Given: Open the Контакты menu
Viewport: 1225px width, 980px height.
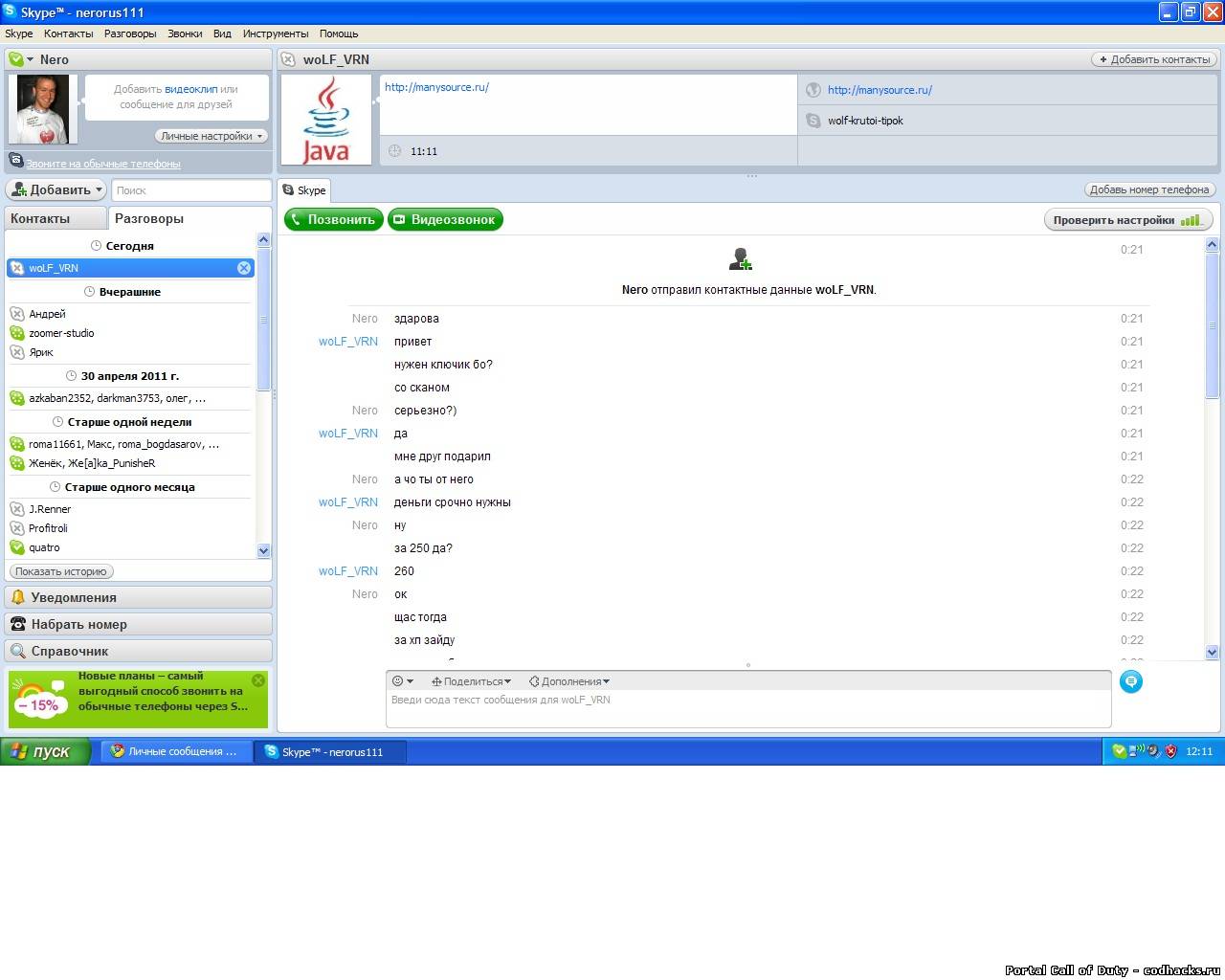Looking at the screenshot, I should tap(69, 33).
